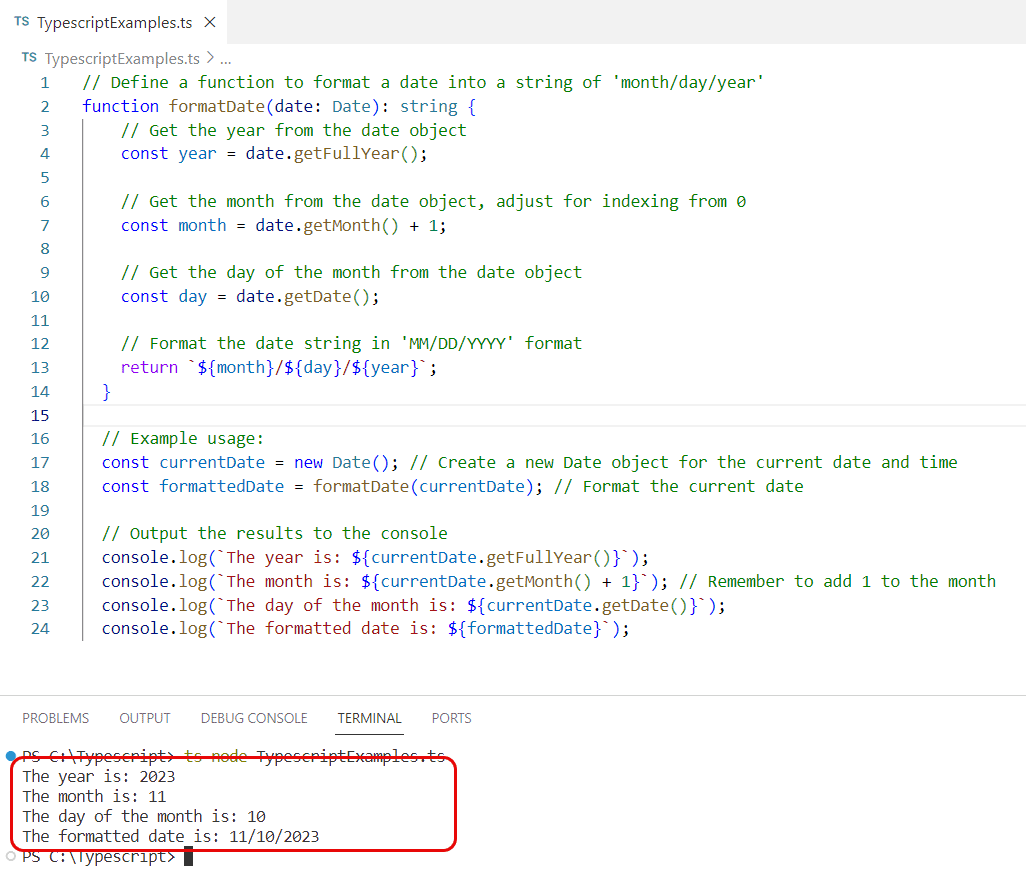
Task: Open the DEBUG CONSOLE tab
Action: [x=254, y=718]
